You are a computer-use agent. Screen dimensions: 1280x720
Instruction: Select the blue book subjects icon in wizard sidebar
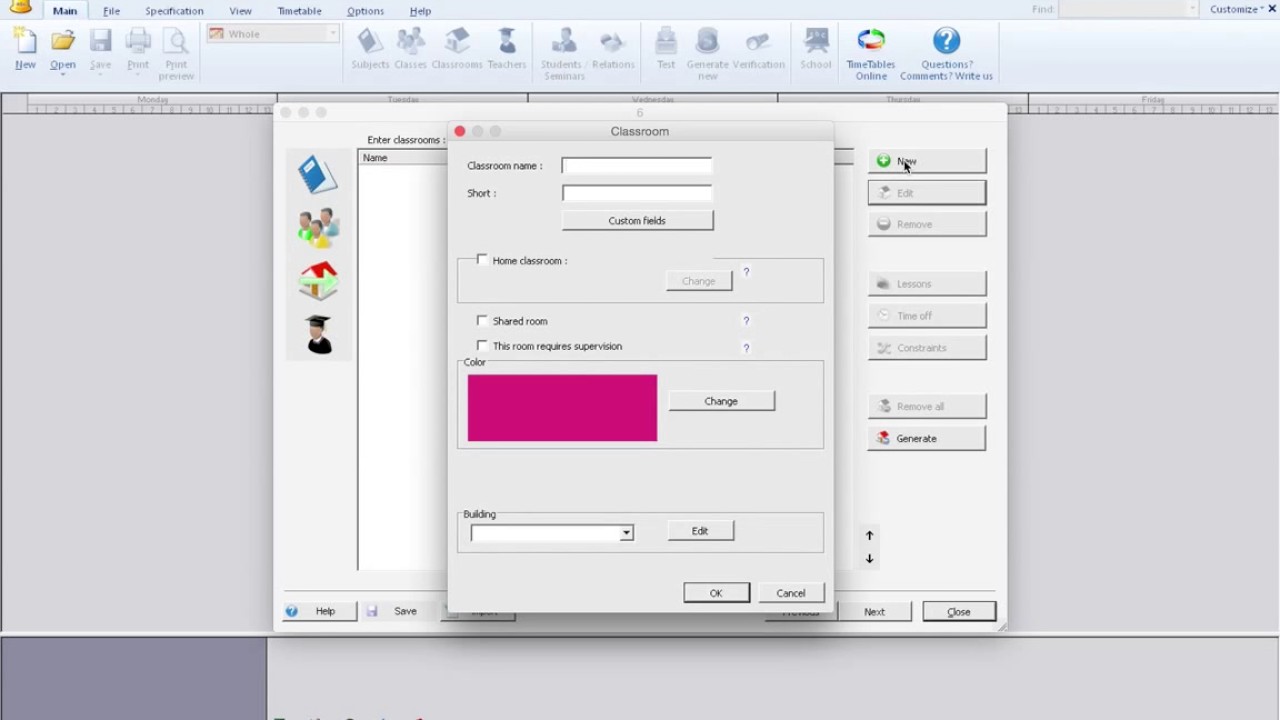click(x=318, y=174)
